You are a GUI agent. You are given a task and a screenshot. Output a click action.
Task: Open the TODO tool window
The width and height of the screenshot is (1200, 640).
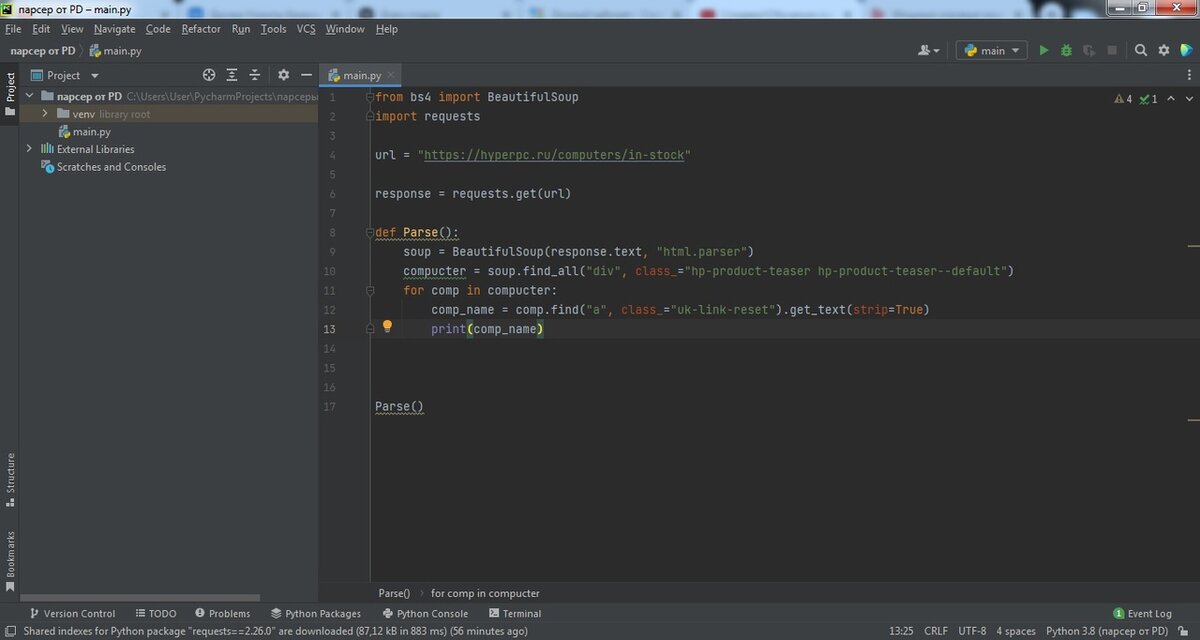[155, 613]
